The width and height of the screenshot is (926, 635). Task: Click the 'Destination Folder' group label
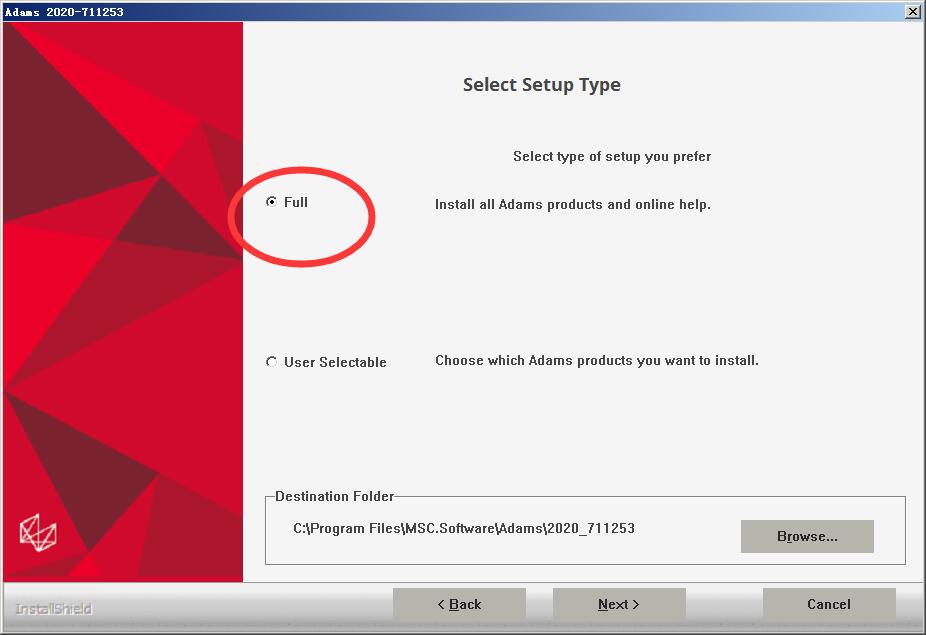tap(334, 496)
